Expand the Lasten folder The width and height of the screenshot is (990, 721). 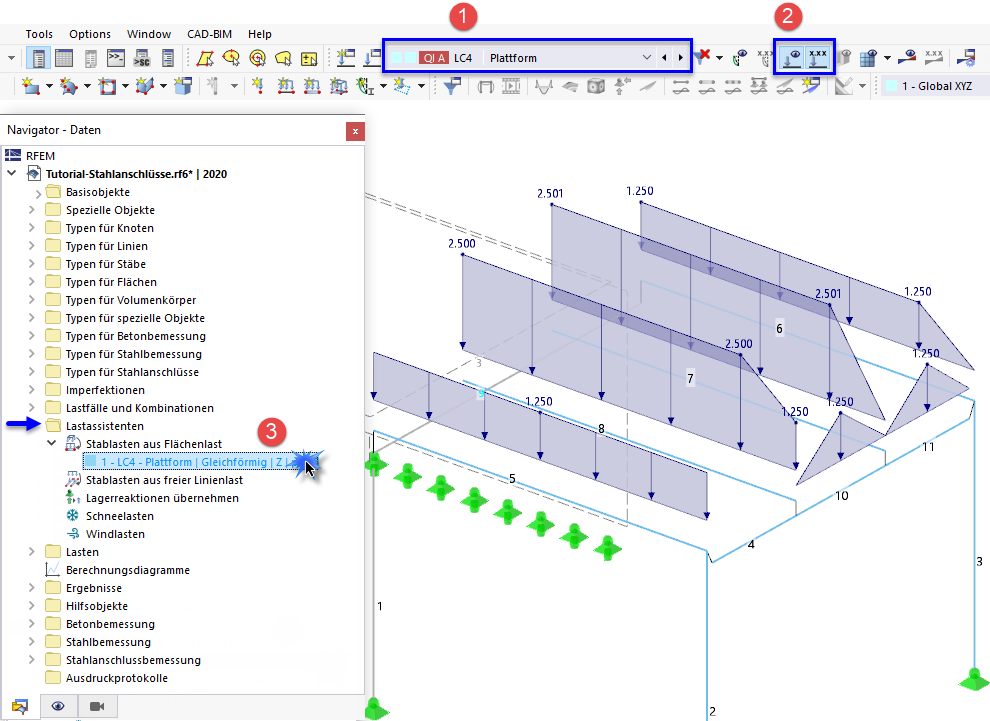[32, 552]
